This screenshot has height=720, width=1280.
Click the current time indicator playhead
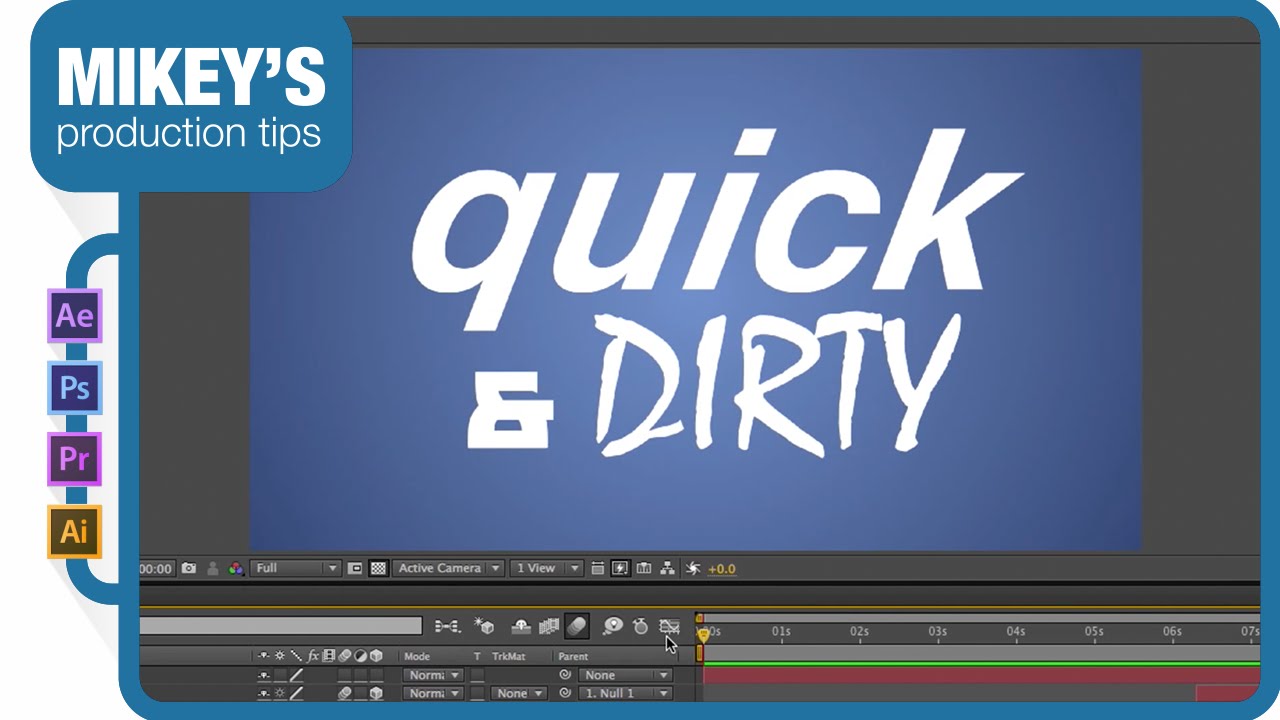pos(703,635)
